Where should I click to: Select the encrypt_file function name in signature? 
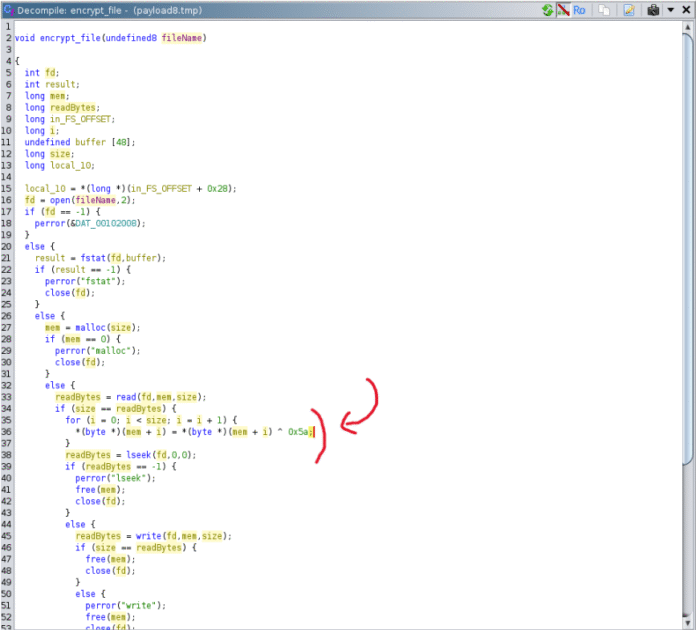(73, 38)
